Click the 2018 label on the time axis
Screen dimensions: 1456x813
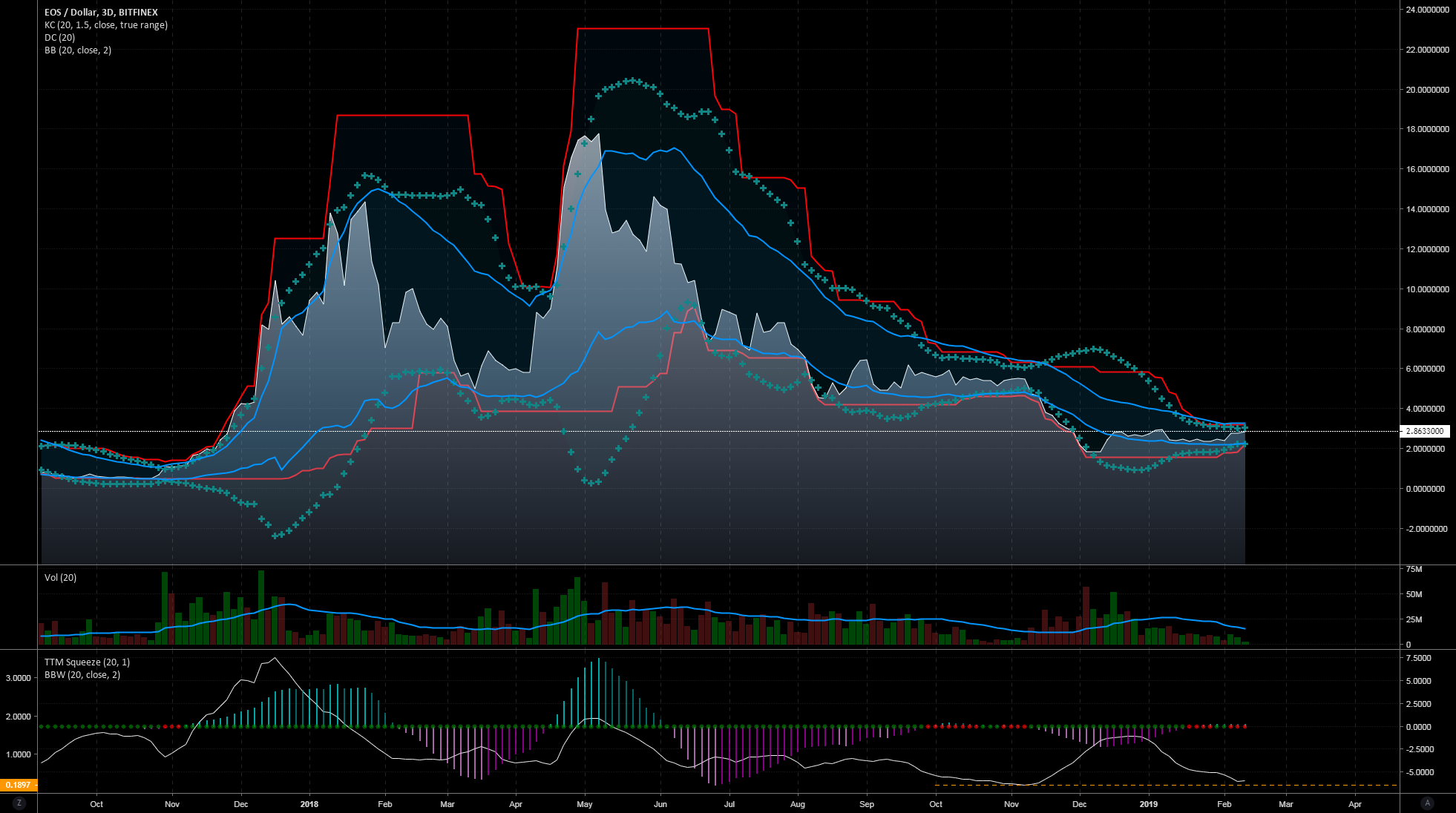(x=309, y=804)
